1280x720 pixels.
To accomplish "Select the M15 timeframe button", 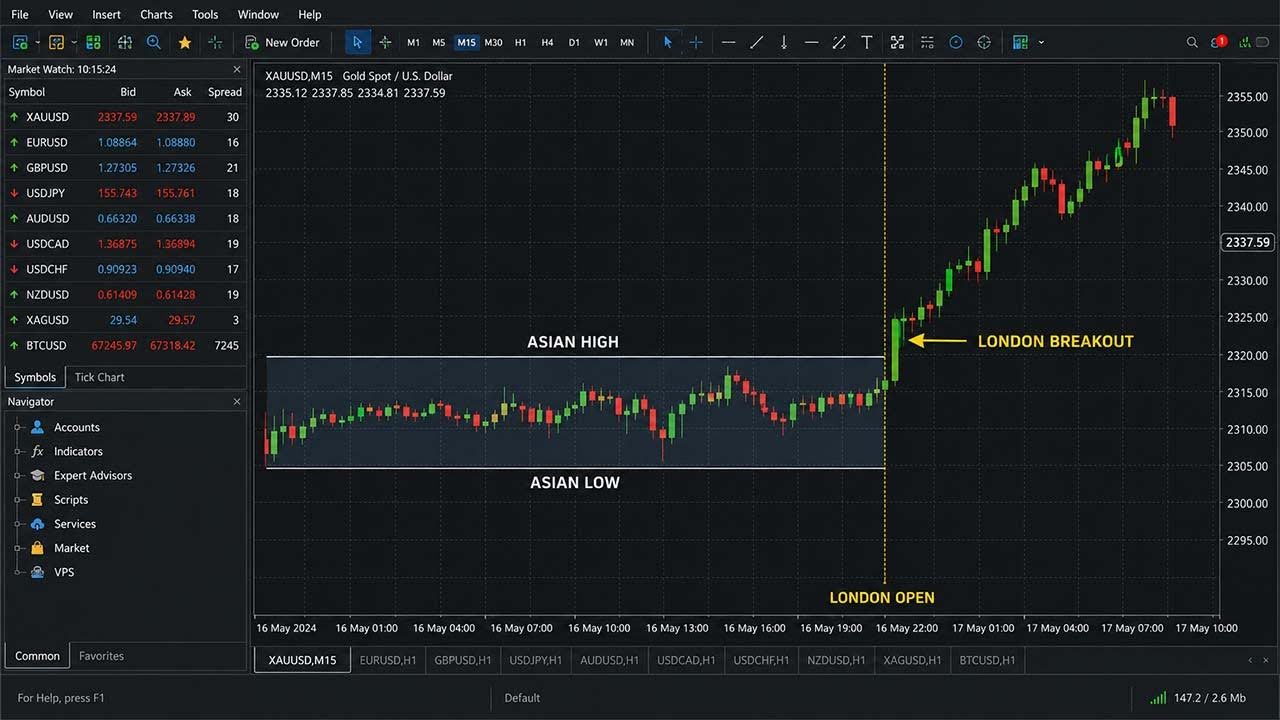I will click(466, 42).
